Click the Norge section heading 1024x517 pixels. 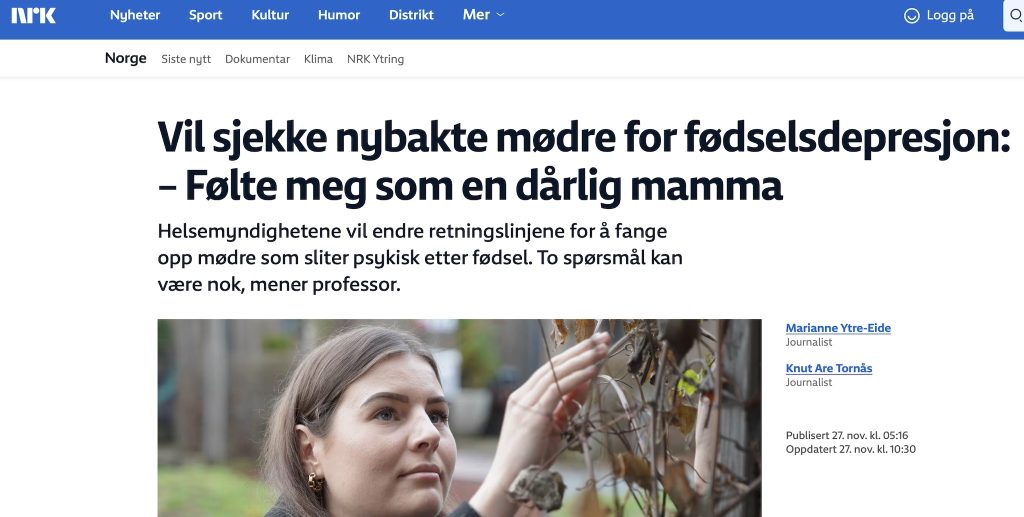click(x=126, y=58)
